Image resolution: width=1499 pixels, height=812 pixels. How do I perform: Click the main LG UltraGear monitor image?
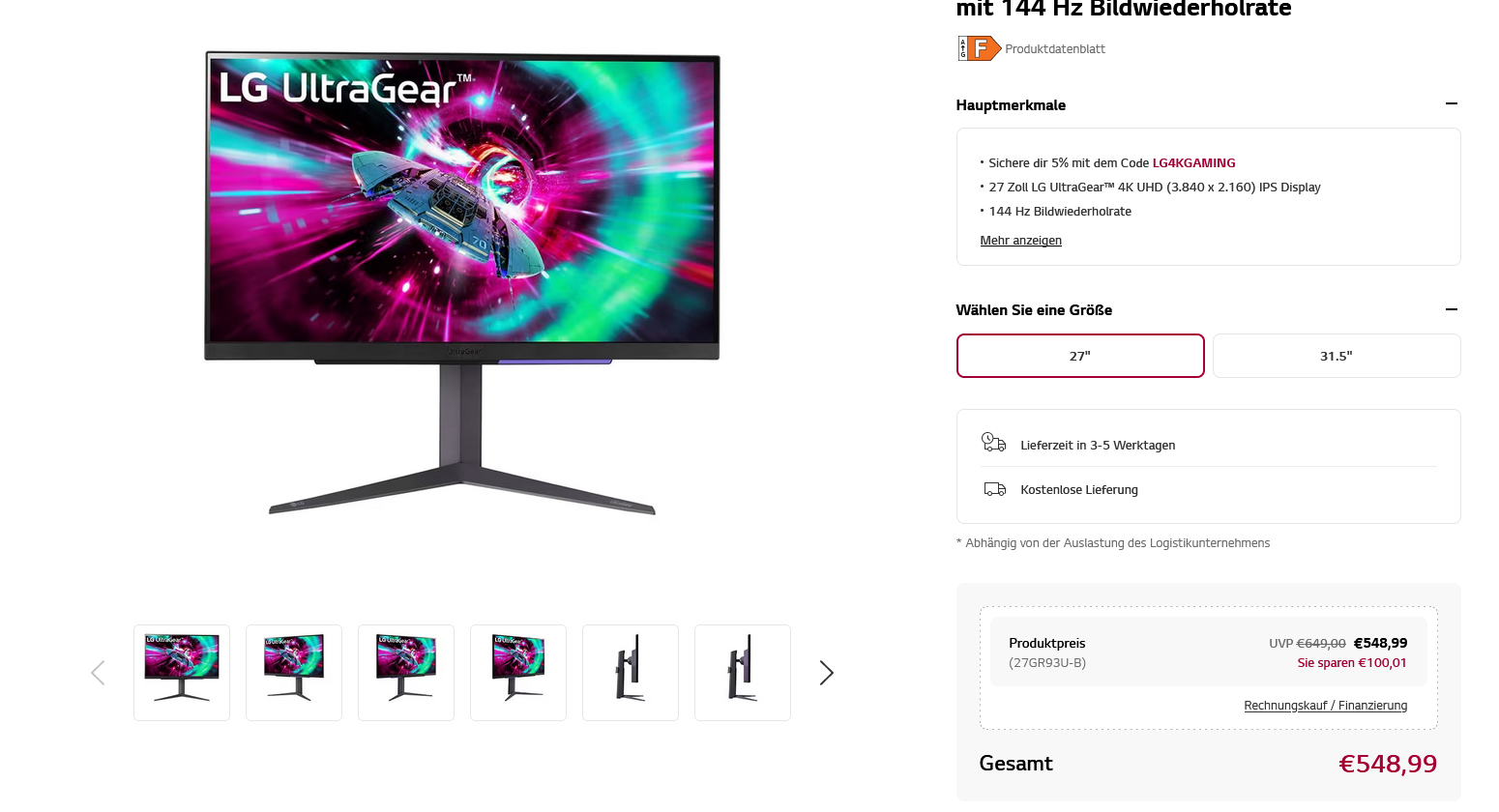point(462,282)
